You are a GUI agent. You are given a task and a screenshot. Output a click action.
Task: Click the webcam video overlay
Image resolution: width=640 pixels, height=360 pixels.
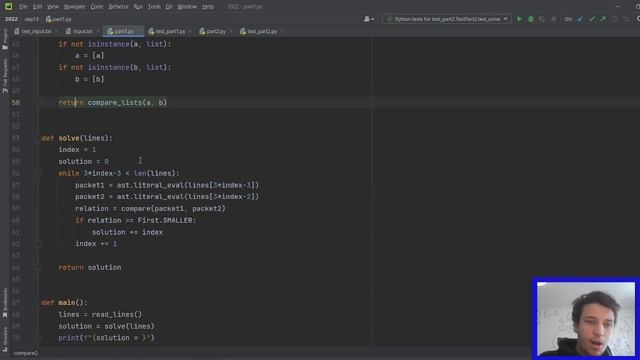[x=586, y=318]
